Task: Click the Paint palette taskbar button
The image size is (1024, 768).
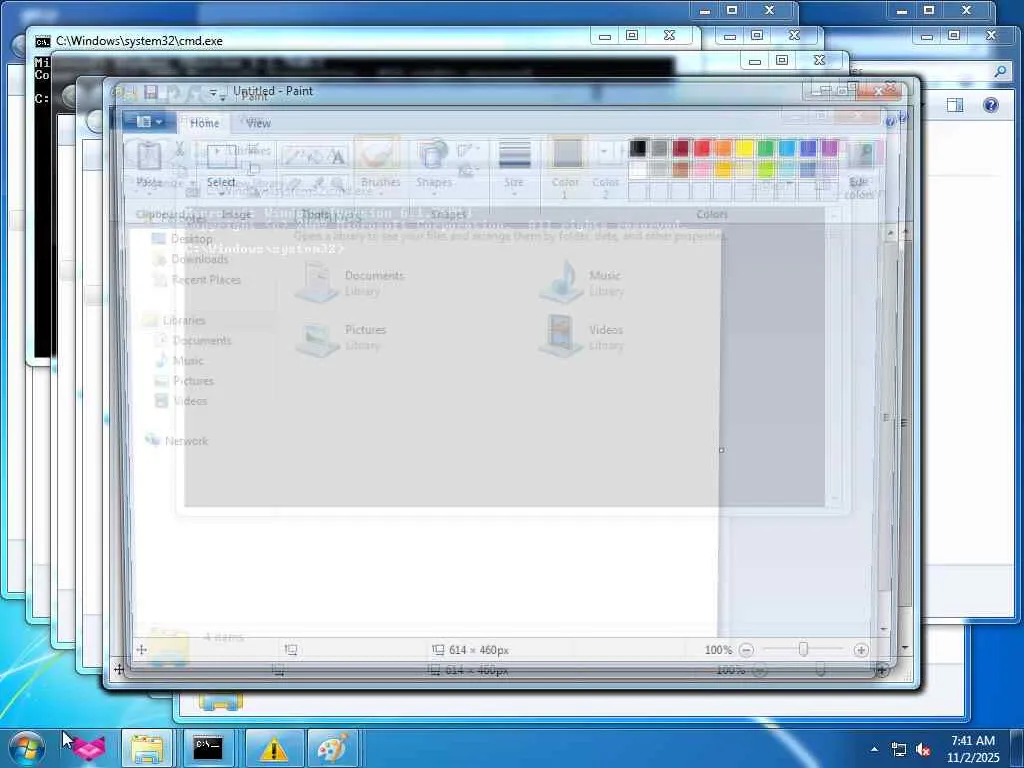Action: [333, 748]
